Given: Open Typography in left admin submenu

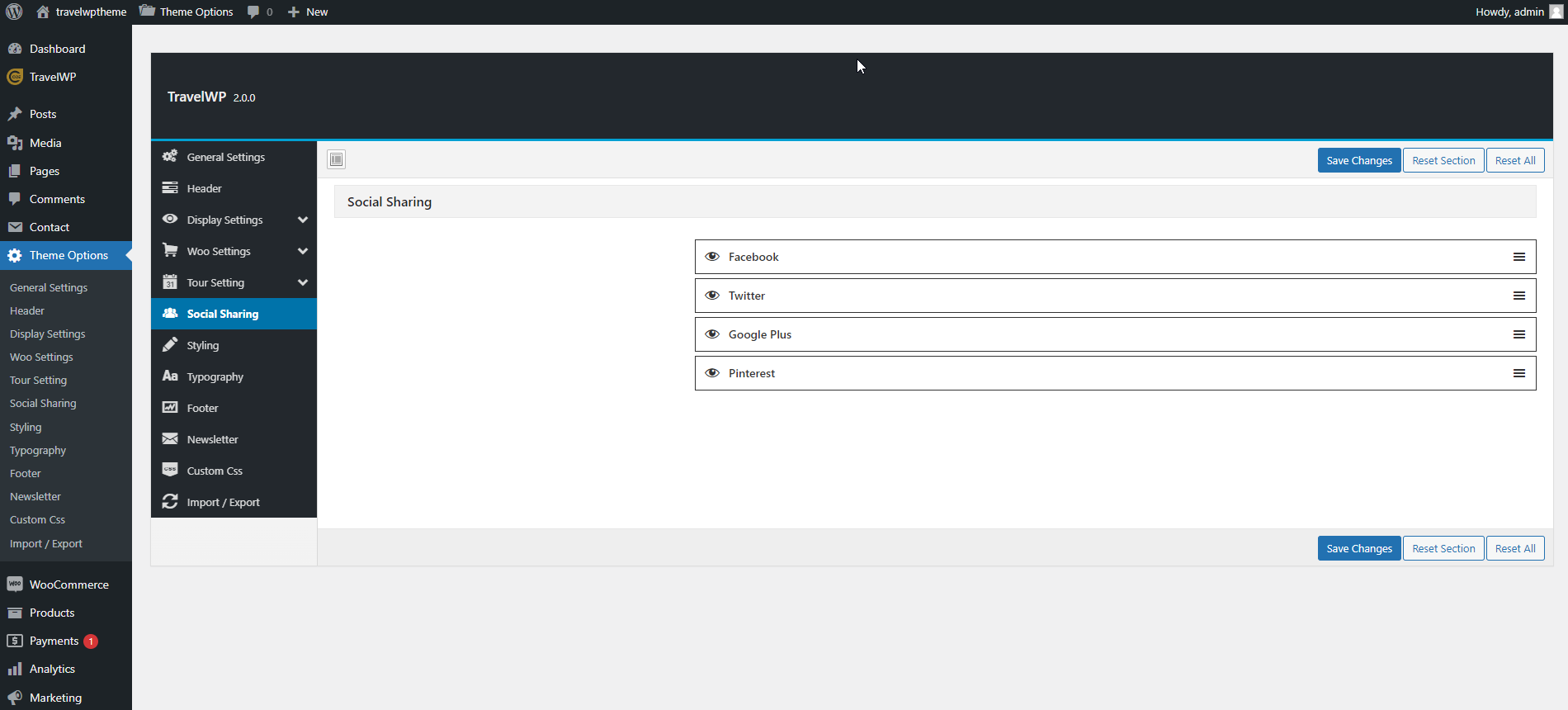Looking at the screenshot, I should point(38,450).
